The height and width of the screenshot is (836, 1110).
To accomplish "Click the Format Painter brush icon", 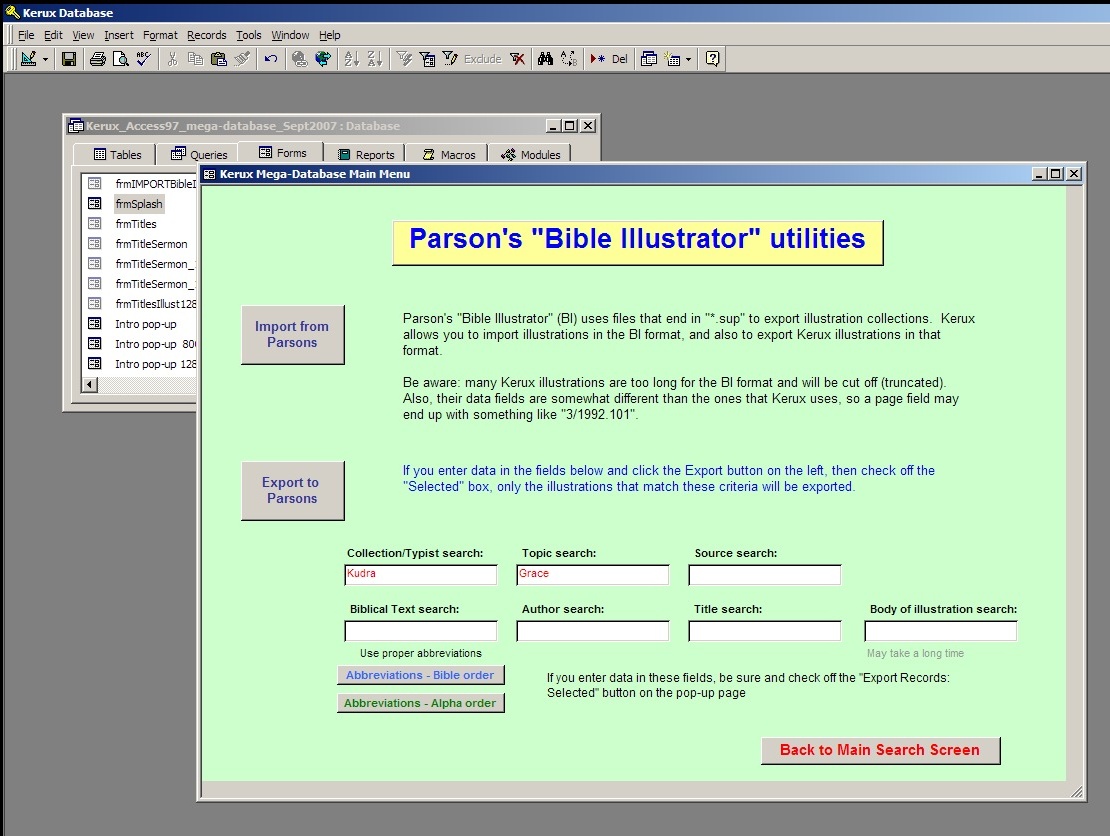I will [x=242, y=59].
